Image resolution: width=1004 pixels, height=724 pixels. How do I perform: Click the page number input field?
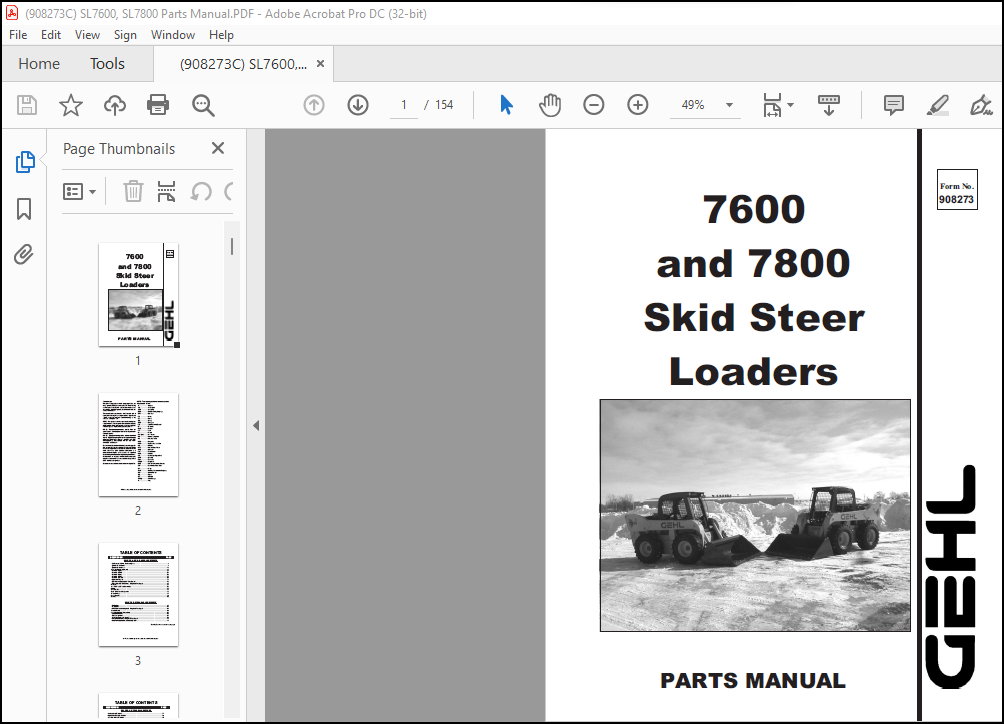[x=404, y=105]
